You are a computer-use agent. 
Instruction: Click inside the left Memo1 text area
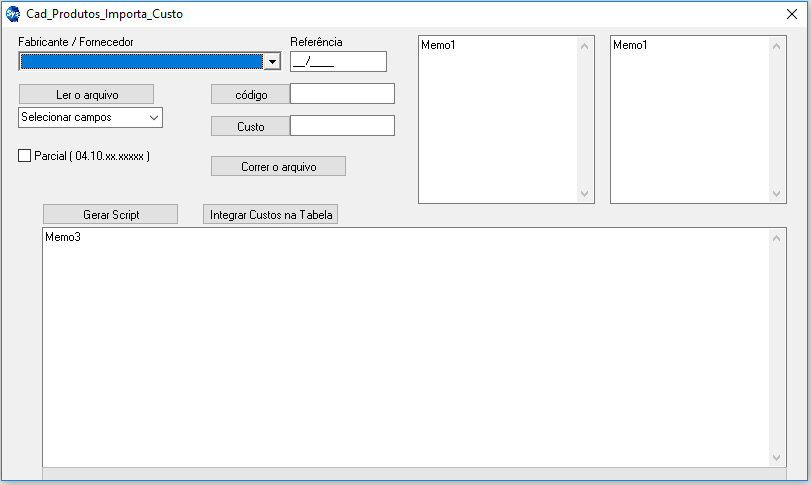pyautogui.click(x=496, y=120)
